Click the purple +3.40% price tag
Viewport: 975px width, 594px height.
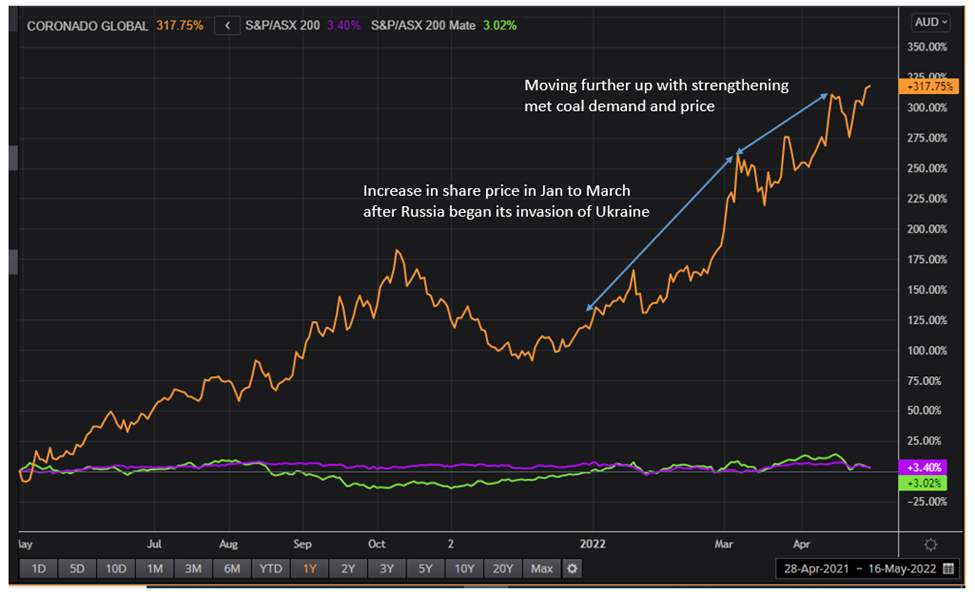click(923, 467)
